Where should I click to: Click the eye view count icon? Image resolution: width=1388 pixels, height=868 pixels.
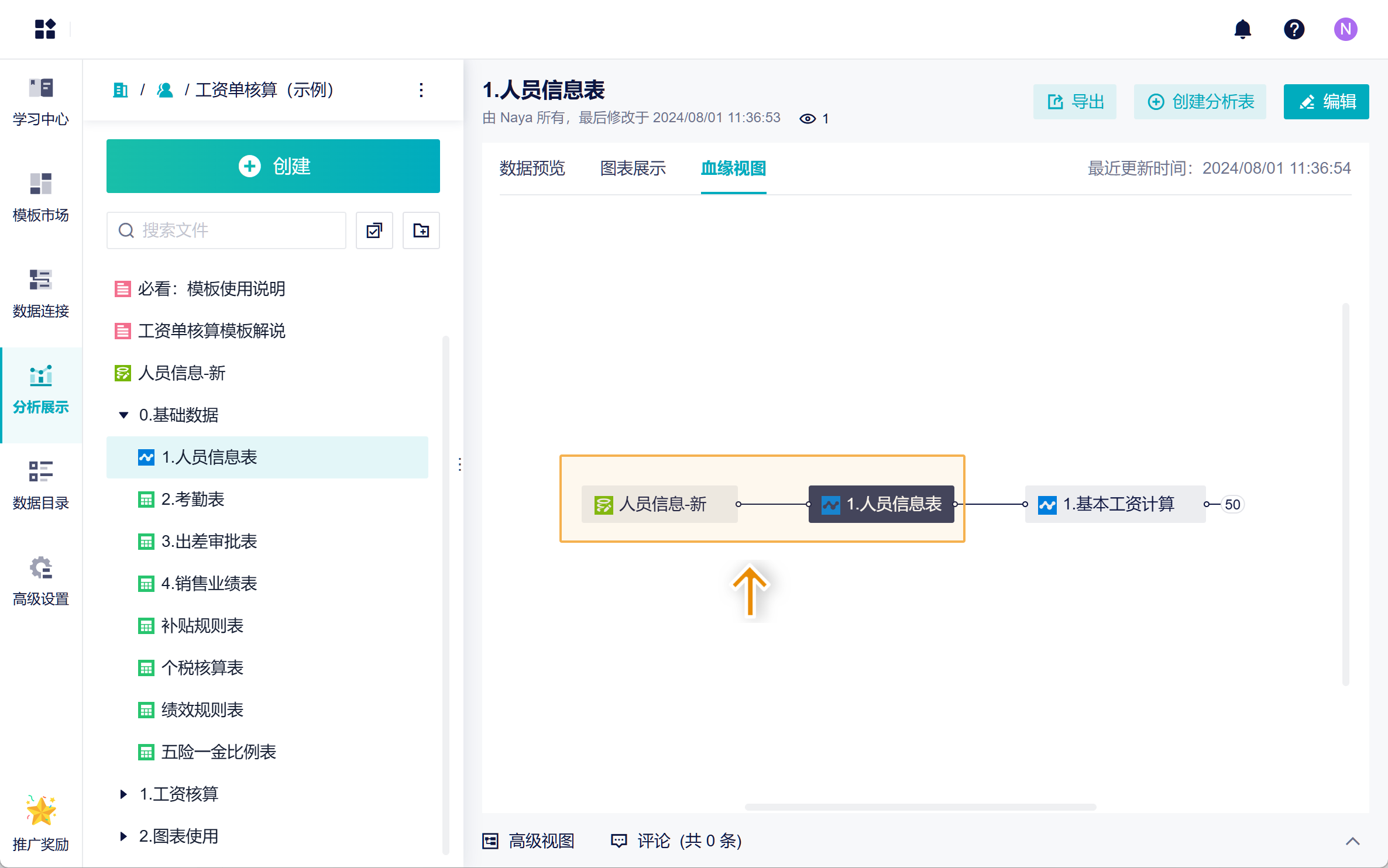pyautogui.click(x=808, y=119)
